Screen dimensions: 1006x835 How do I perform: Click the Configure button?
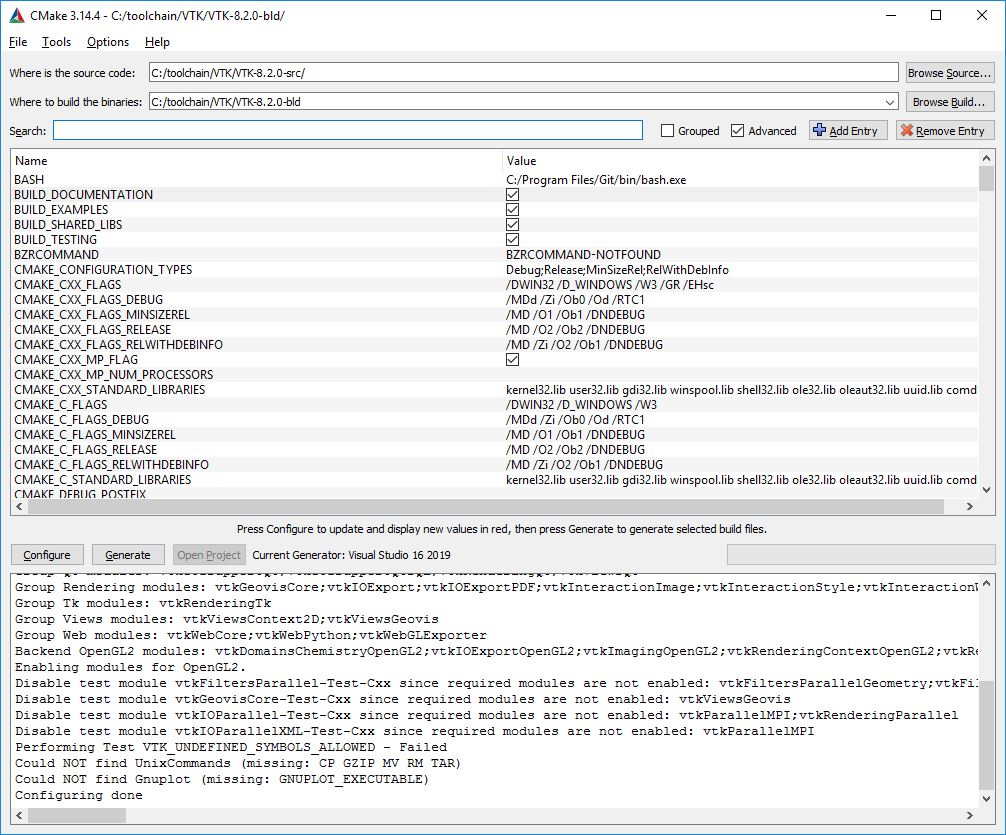[47, 555]
